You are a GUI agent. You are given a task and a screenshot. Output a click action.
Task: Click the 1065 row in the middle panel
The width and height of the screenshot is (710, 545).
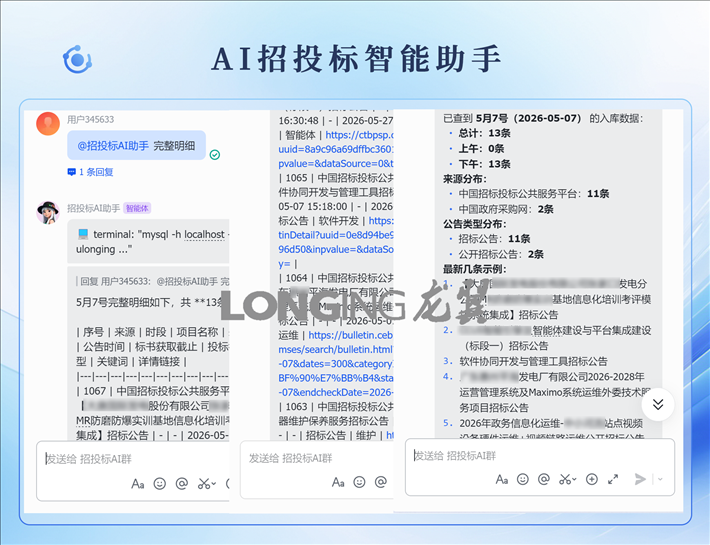point(336,178)
